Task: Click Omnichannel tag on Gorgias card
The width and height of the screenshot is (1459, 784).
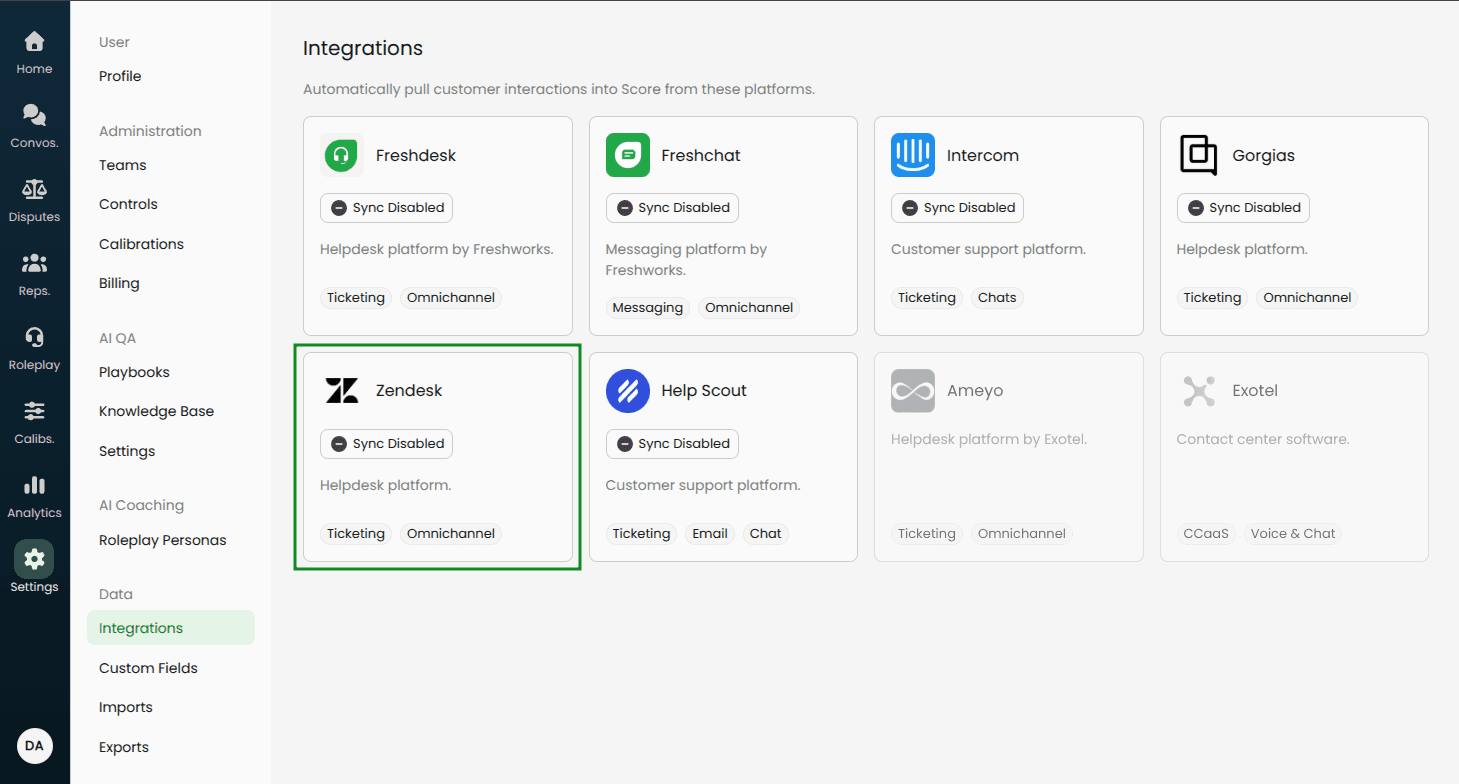Action: pos(1307,298)
